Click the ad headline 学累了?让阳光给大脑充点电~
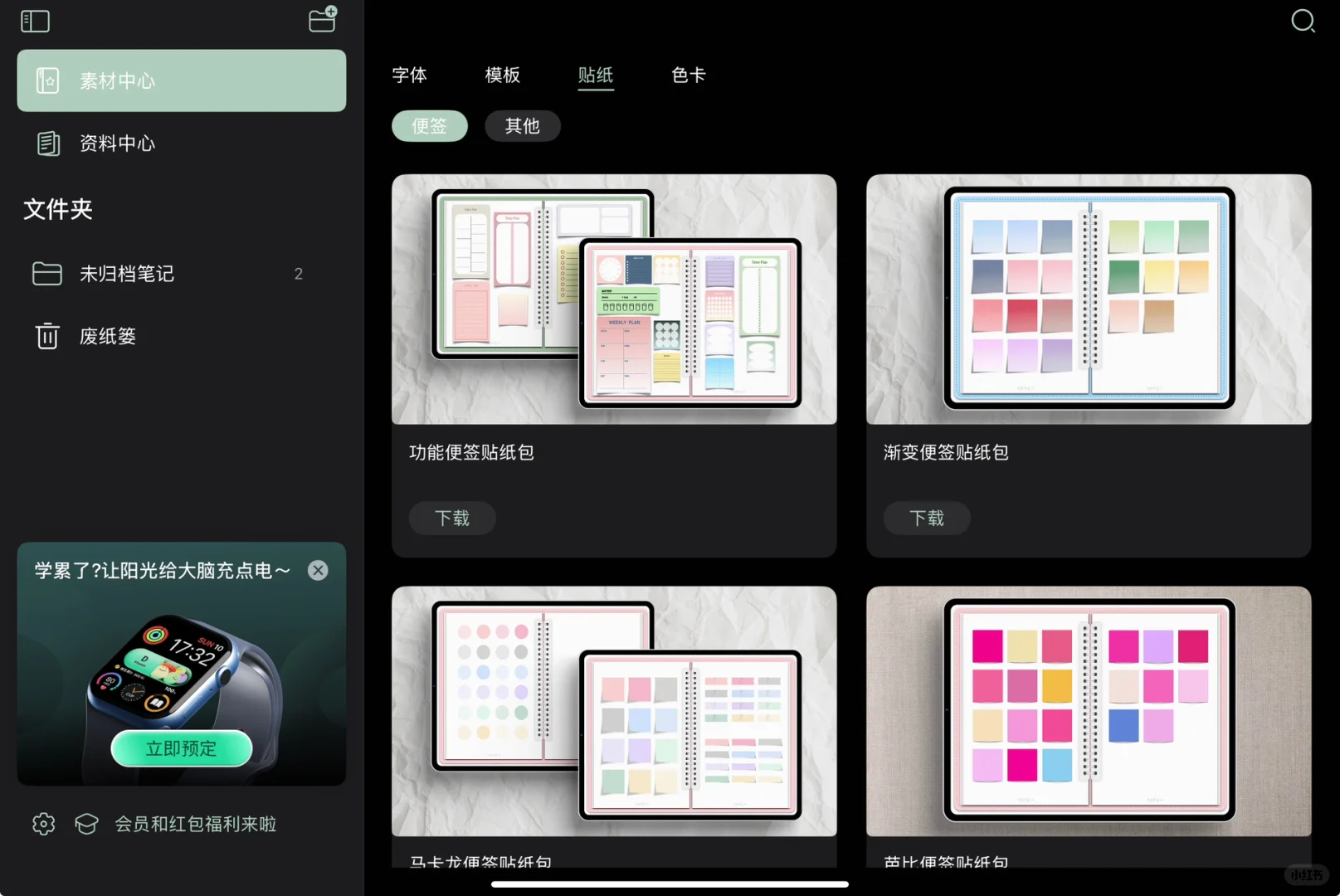The height and width of the screenshot is (896, 1340). point(163,571)
